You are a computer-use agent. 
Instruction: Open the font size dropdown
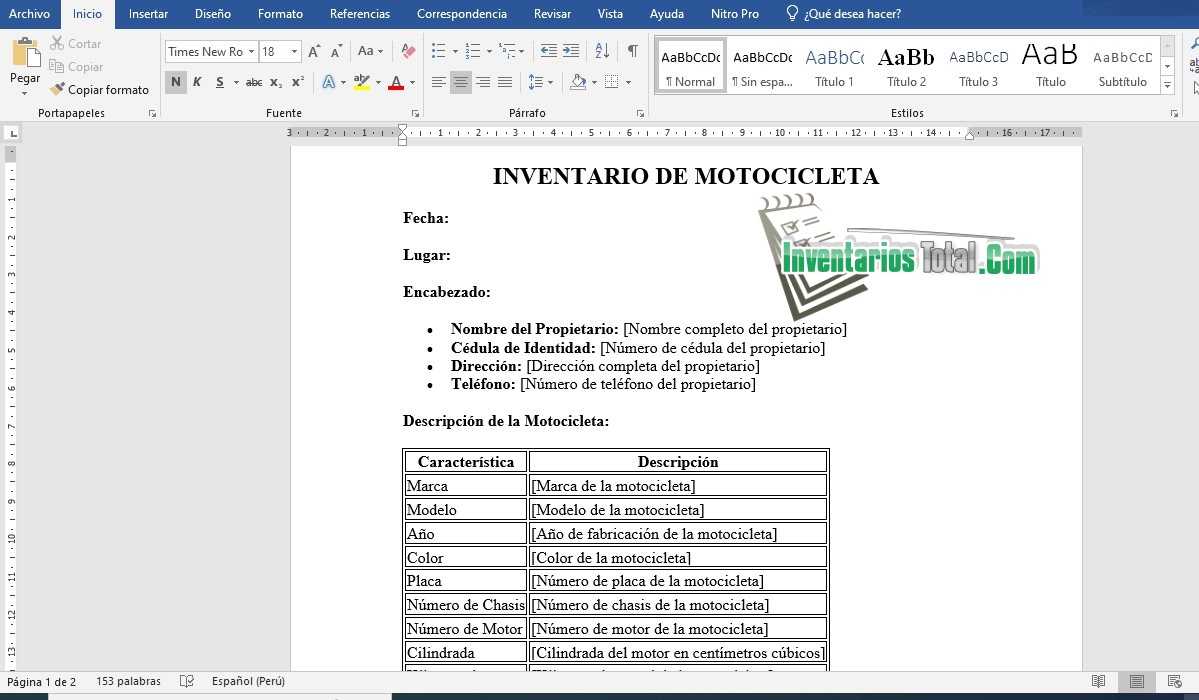292,51
